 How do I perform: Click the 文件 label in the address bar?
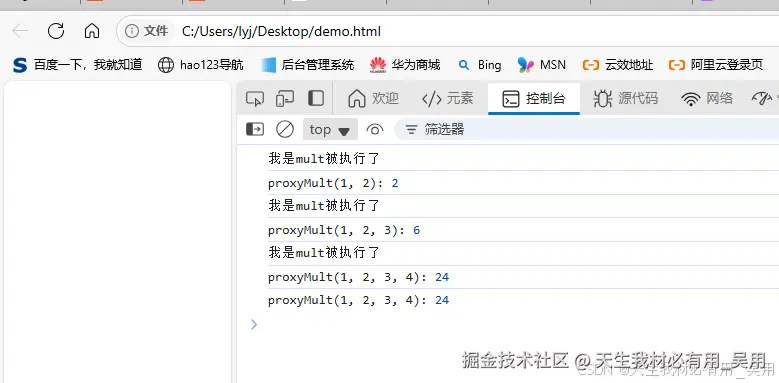156,31
